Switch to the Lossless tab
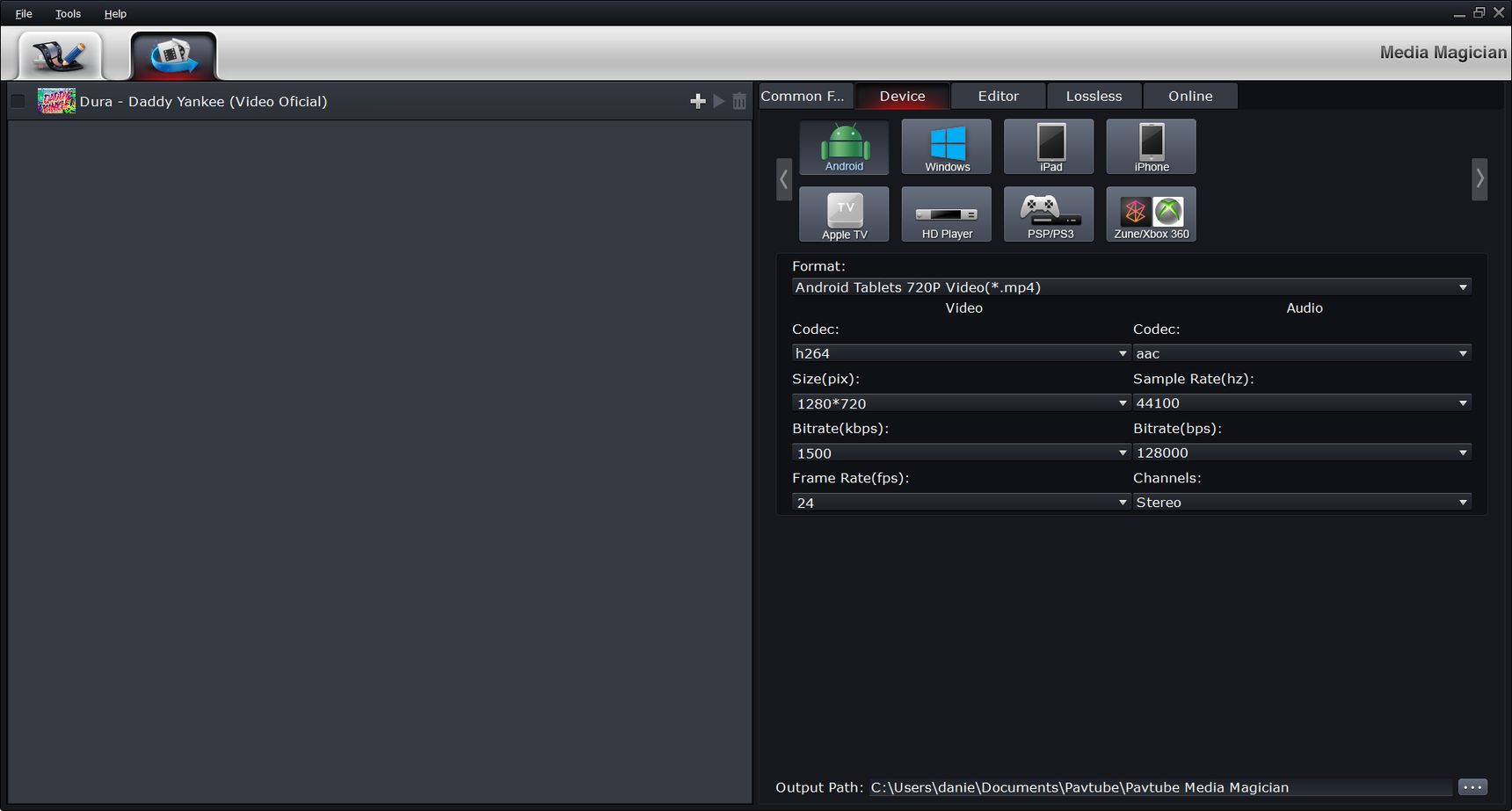Screen dimensions: 1512x811 (x=1094, y=96)
